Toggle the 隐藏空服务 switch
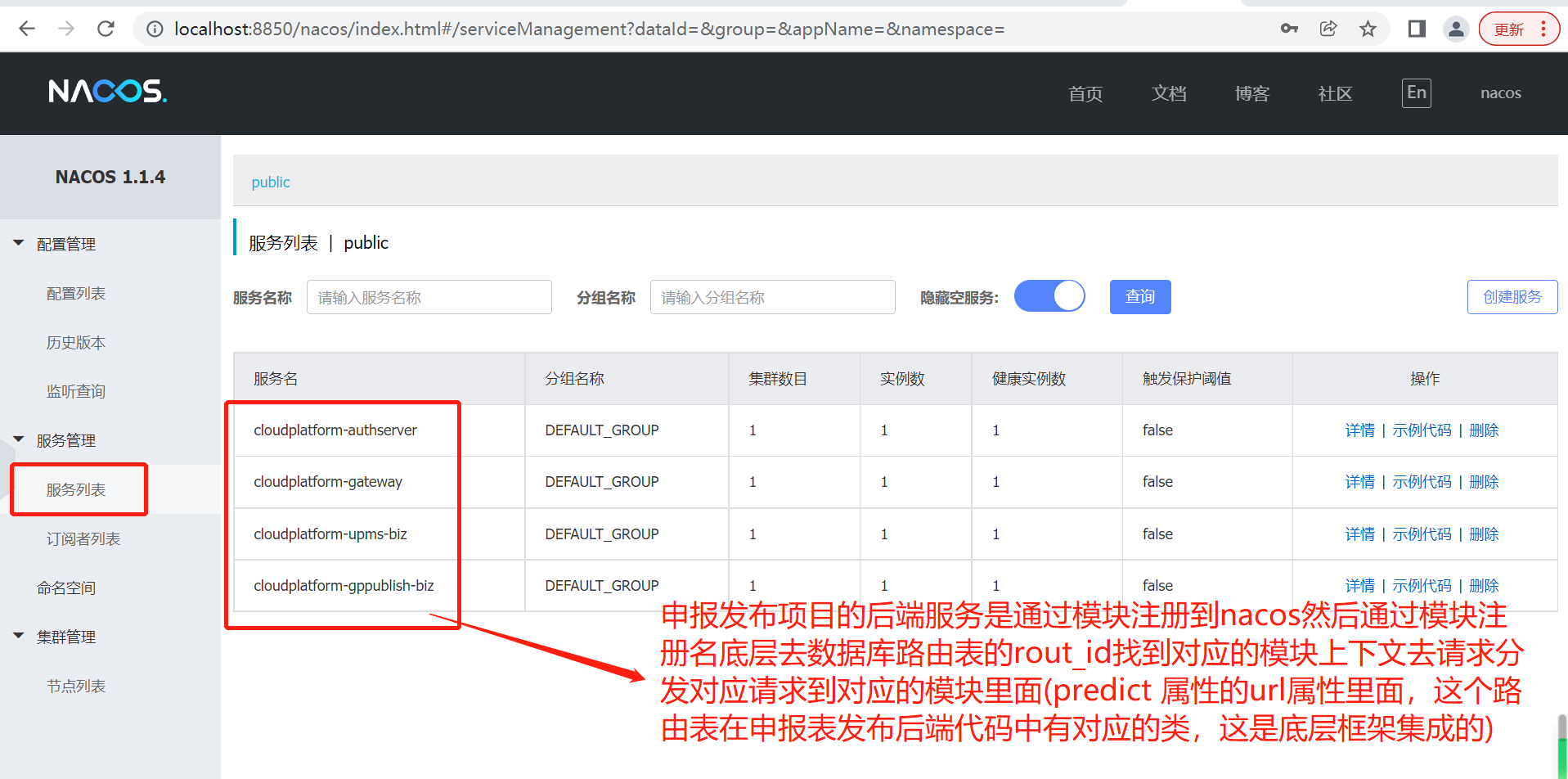 1049,296
